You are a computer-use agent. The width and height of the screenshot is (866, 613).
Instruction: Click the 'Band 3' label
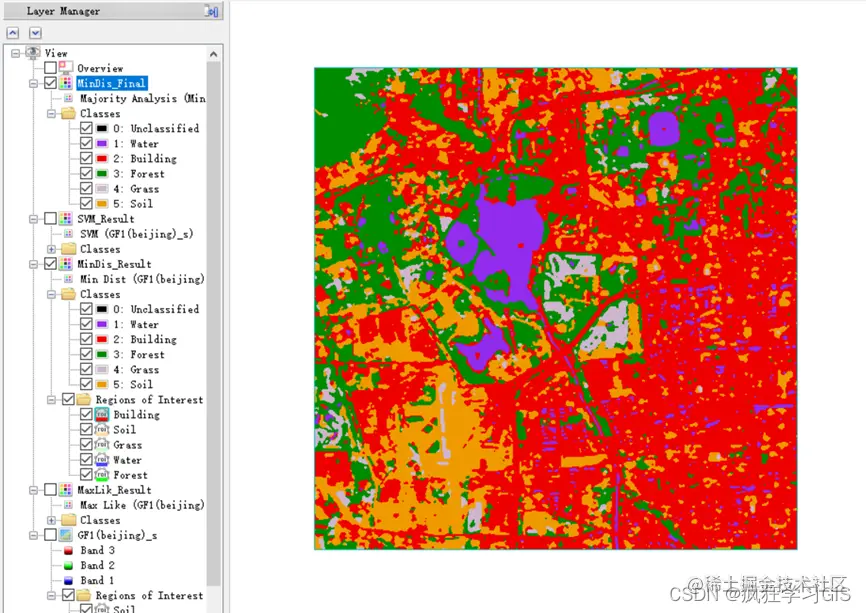(x=97, y=551)
